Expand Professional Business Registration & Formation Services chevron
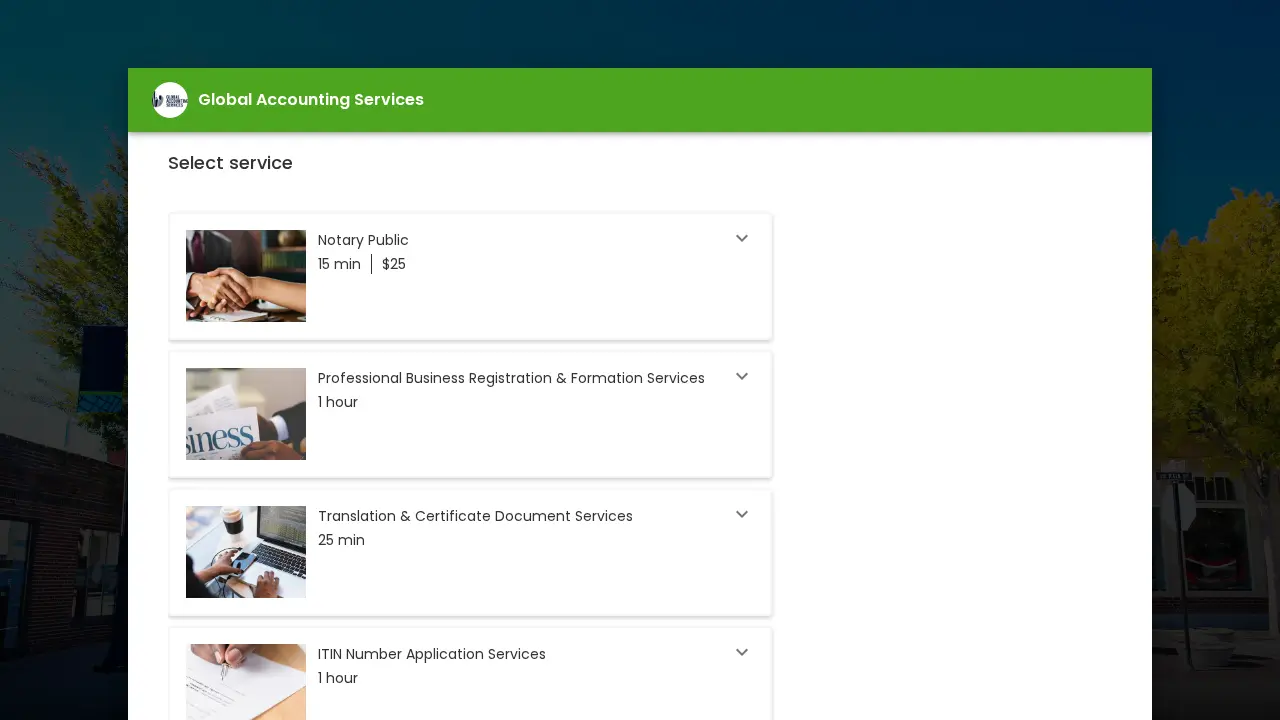Viewport: 1280px width, 720px height. tap(742, 377)
